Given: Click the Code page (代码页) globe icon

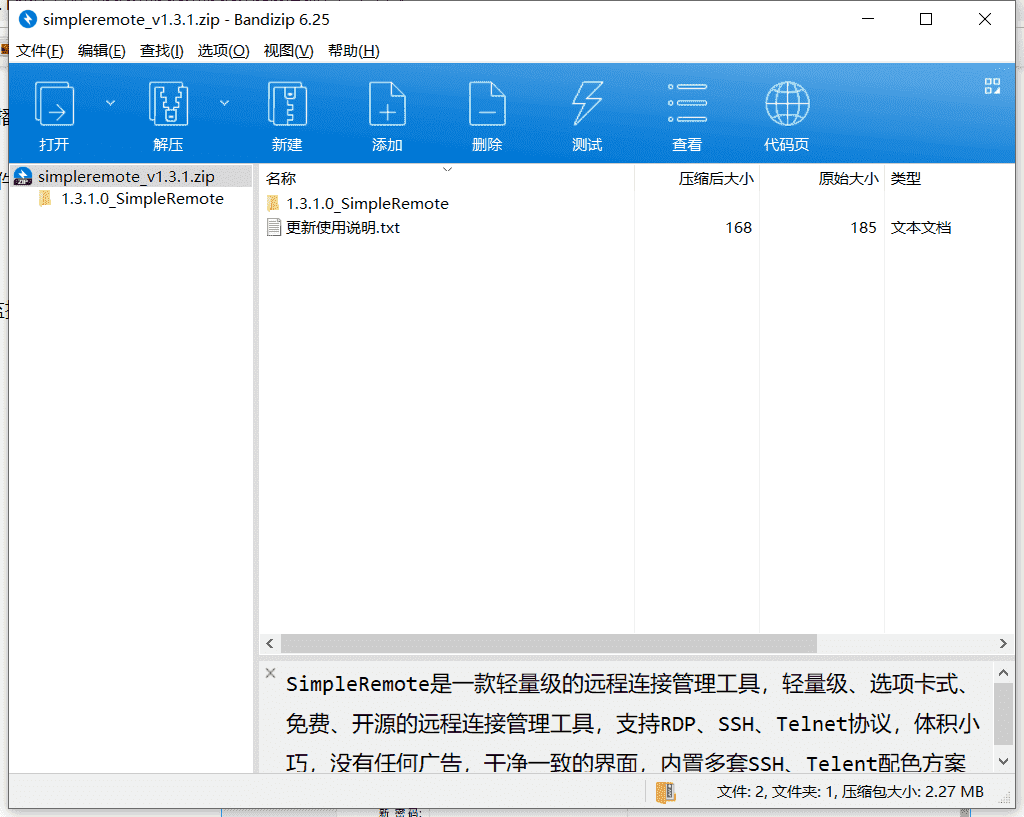Looking at the screenshot, I should [787, 103].
